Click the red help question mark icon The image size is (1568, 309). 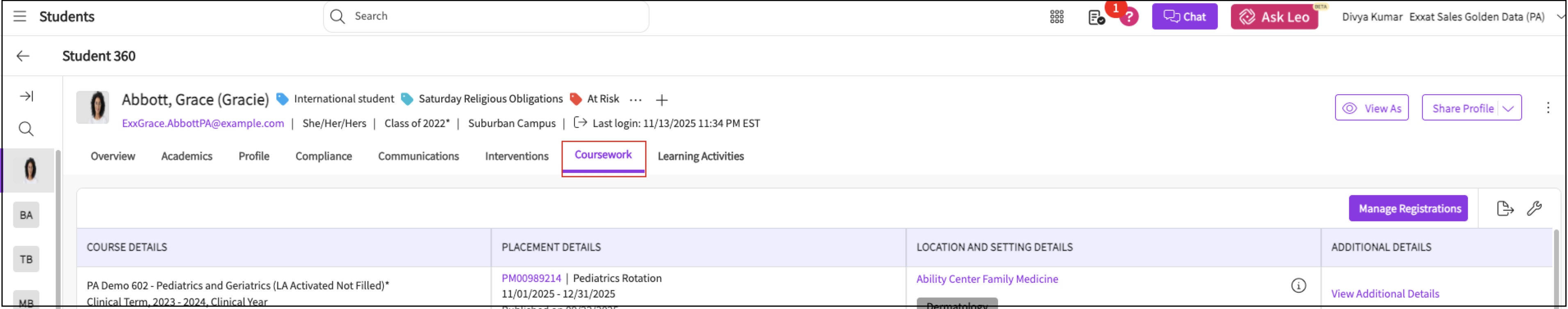[x=1129, y=17]
